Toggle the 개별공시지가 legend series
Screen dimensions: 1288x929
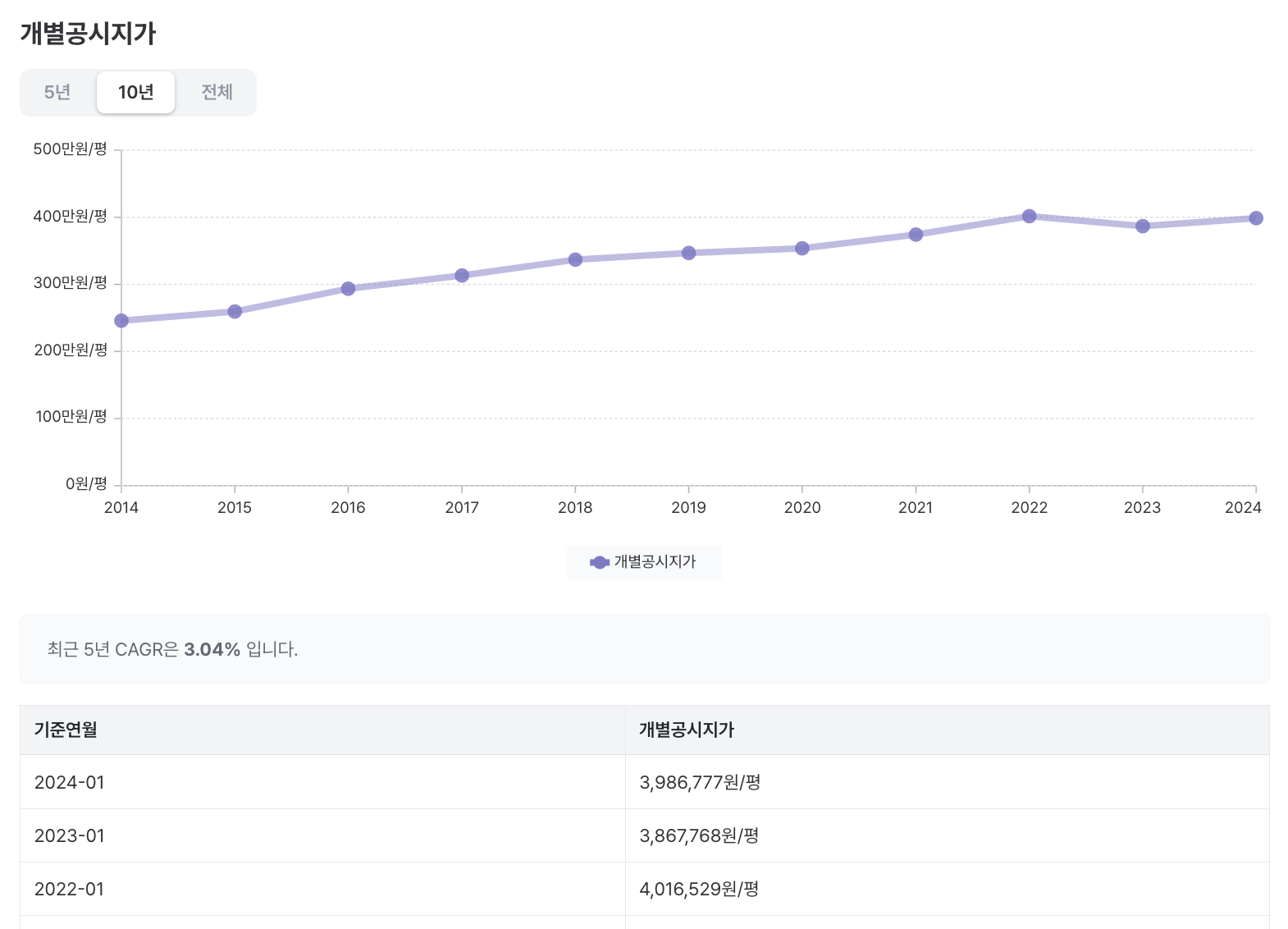point(644,562)
